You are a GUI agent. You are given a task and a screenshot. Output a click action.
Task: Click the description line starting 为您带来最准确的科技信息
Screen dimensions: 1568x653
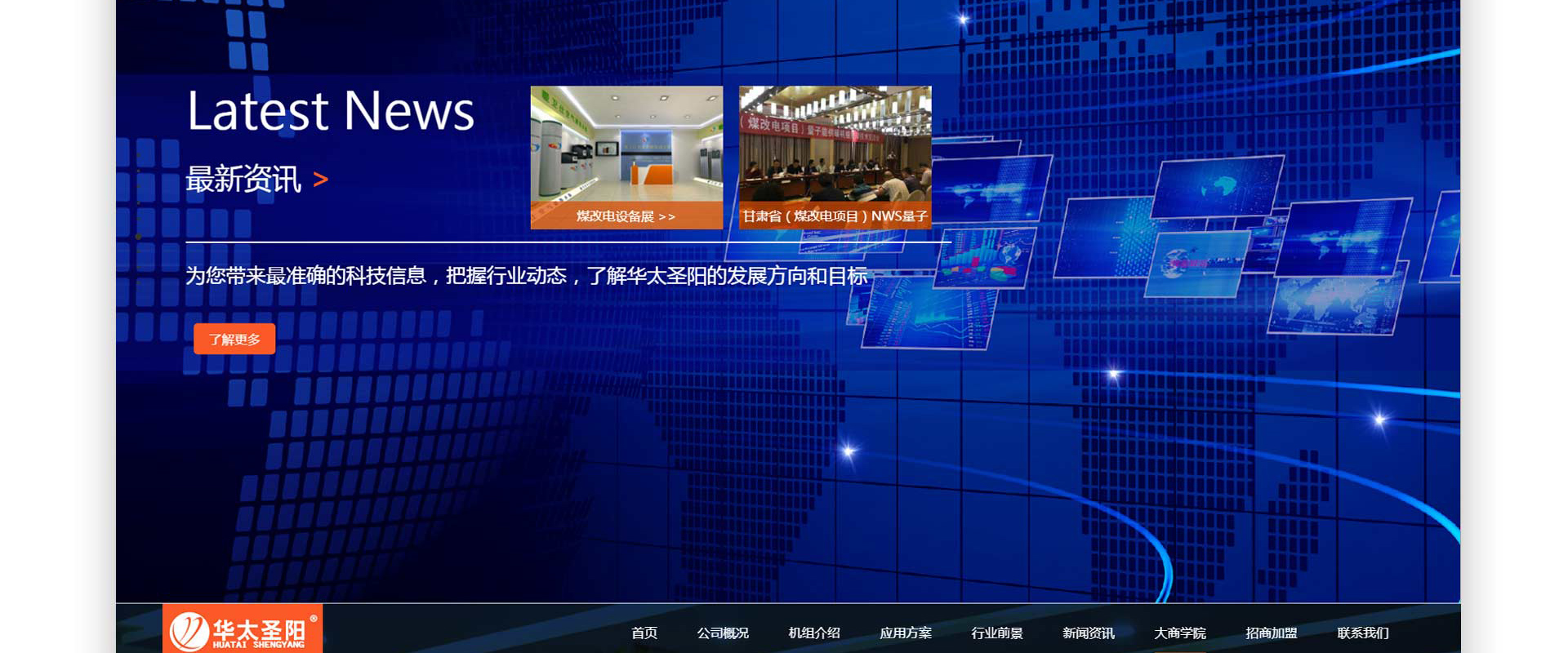pyautogui.click(x=527, y=276)
